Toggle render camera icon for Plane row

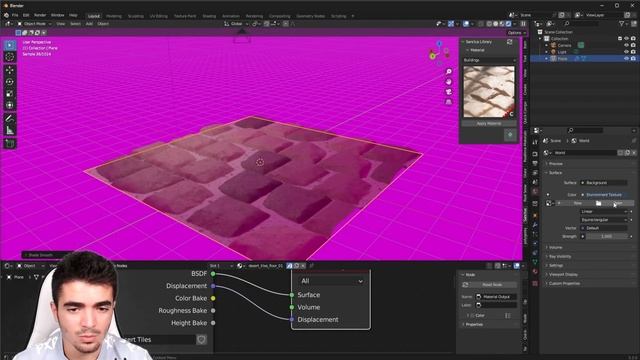pos(633,58)
